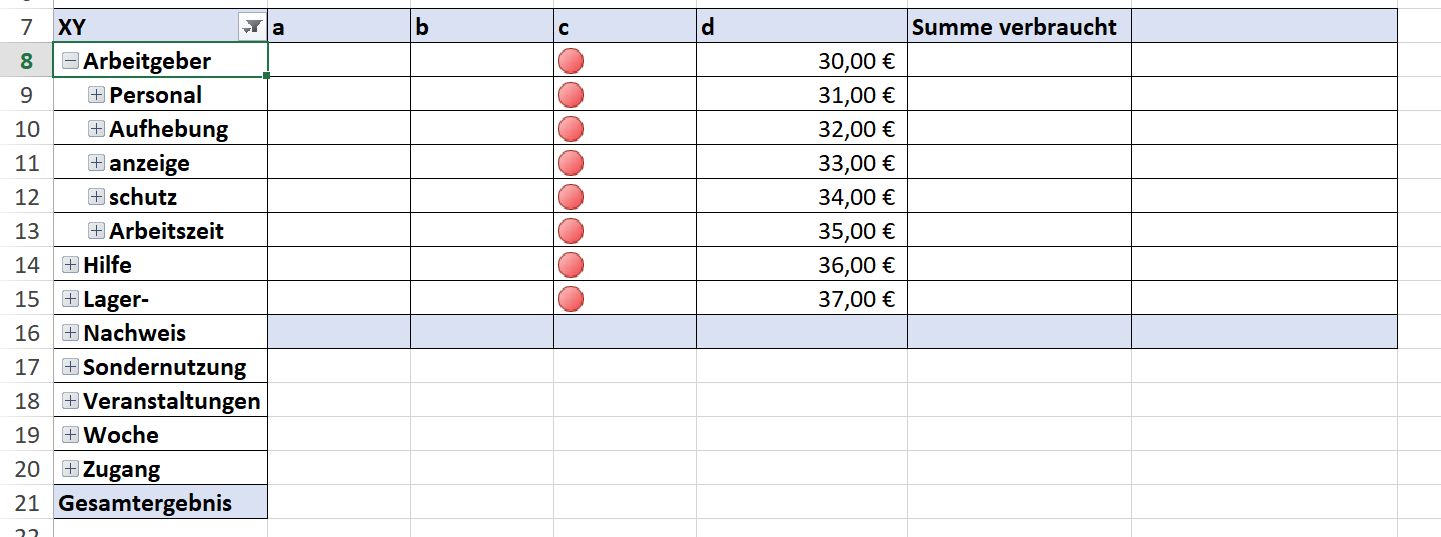Select the column header cell 'd'

802,27
